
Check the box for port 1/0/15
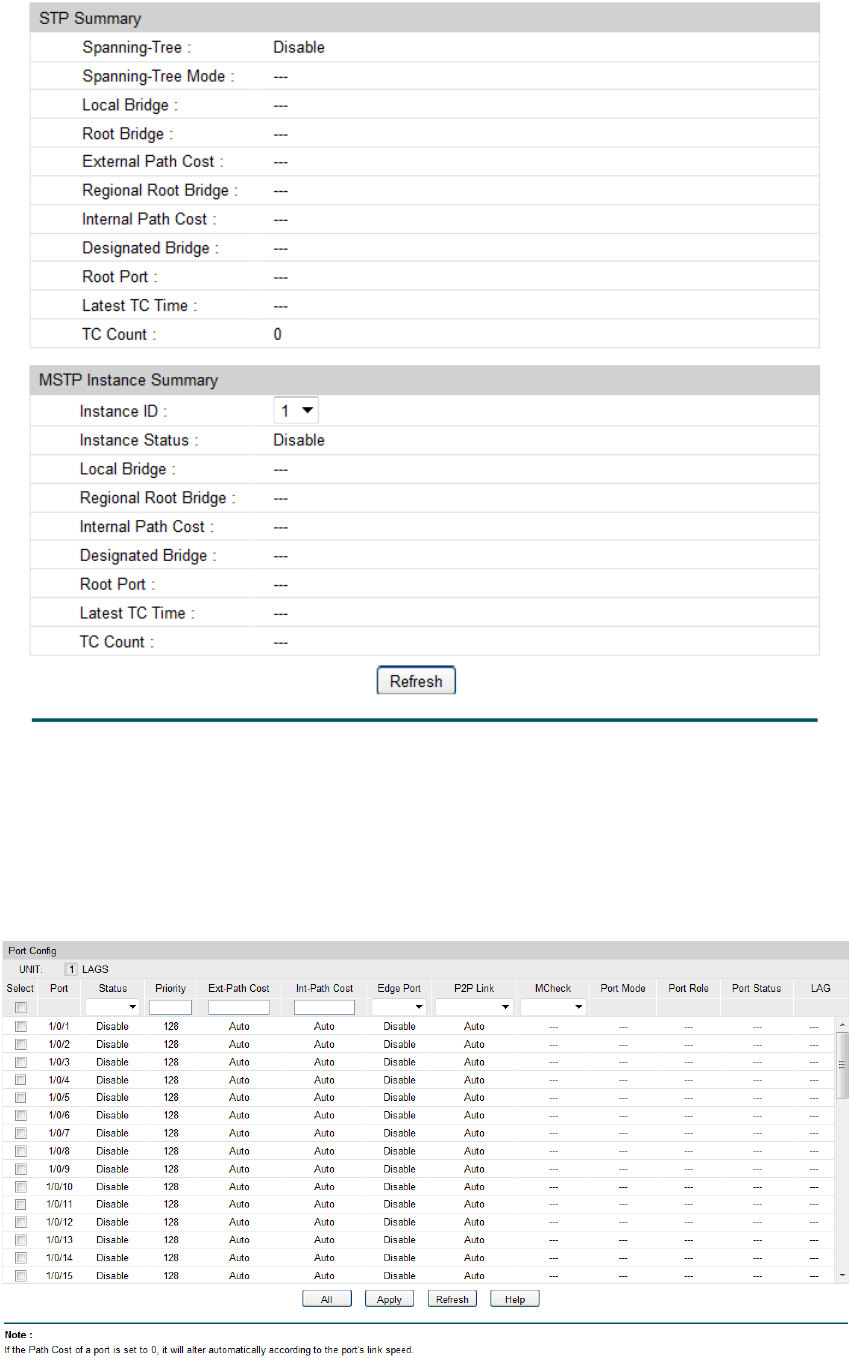20,1276
